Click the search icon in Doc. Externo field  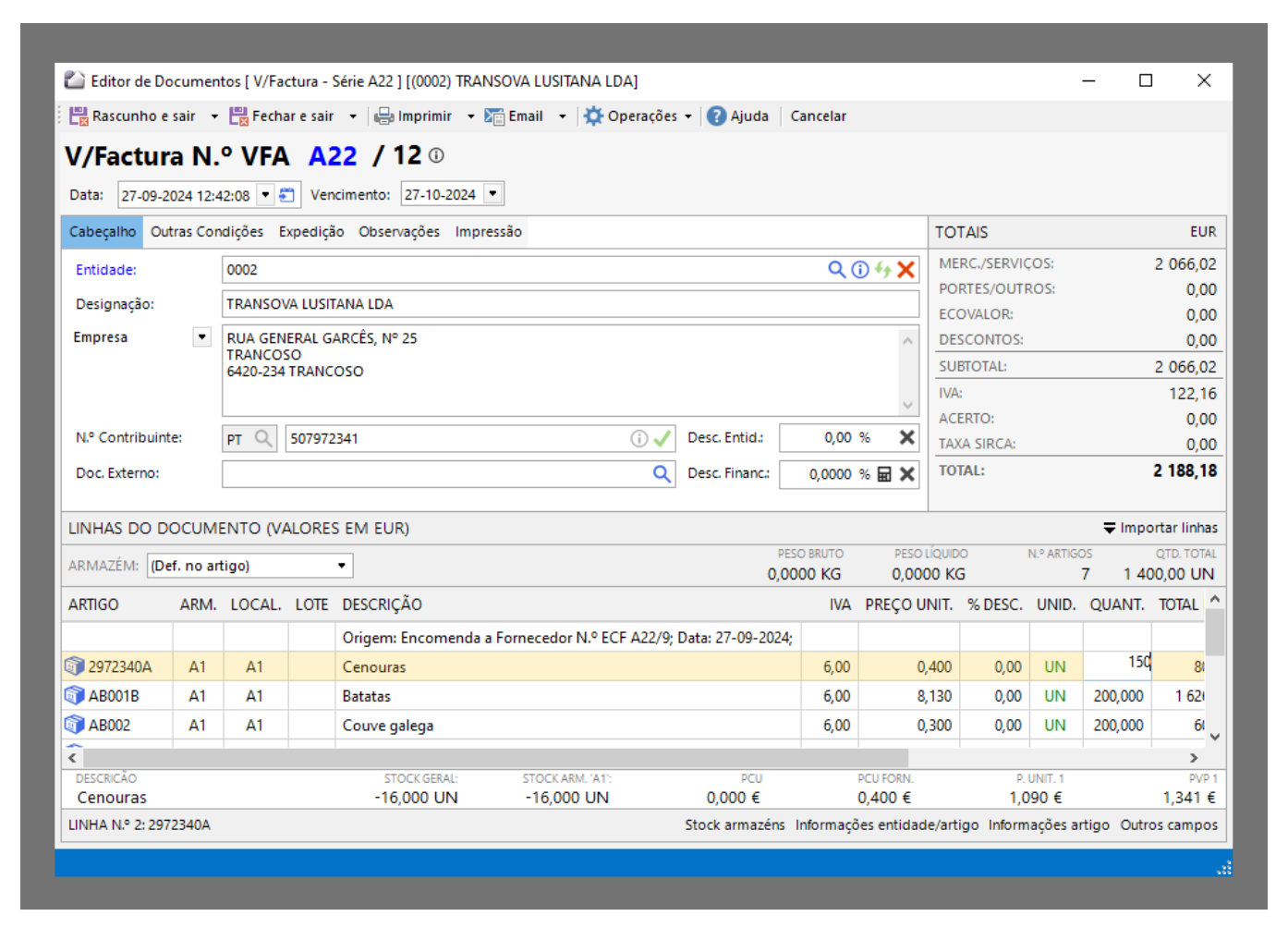pyautogui.click(x=662, y=473)
